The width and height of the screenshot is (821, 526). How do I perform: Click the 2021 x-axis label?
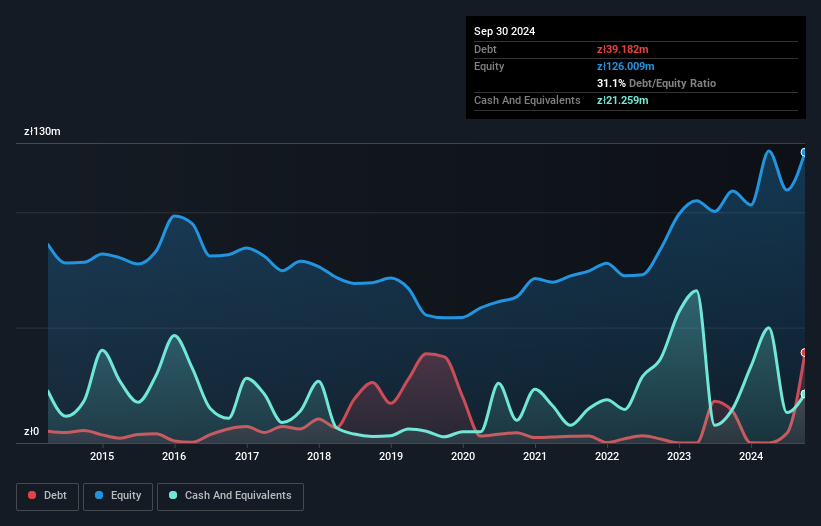tap(535, 456)
